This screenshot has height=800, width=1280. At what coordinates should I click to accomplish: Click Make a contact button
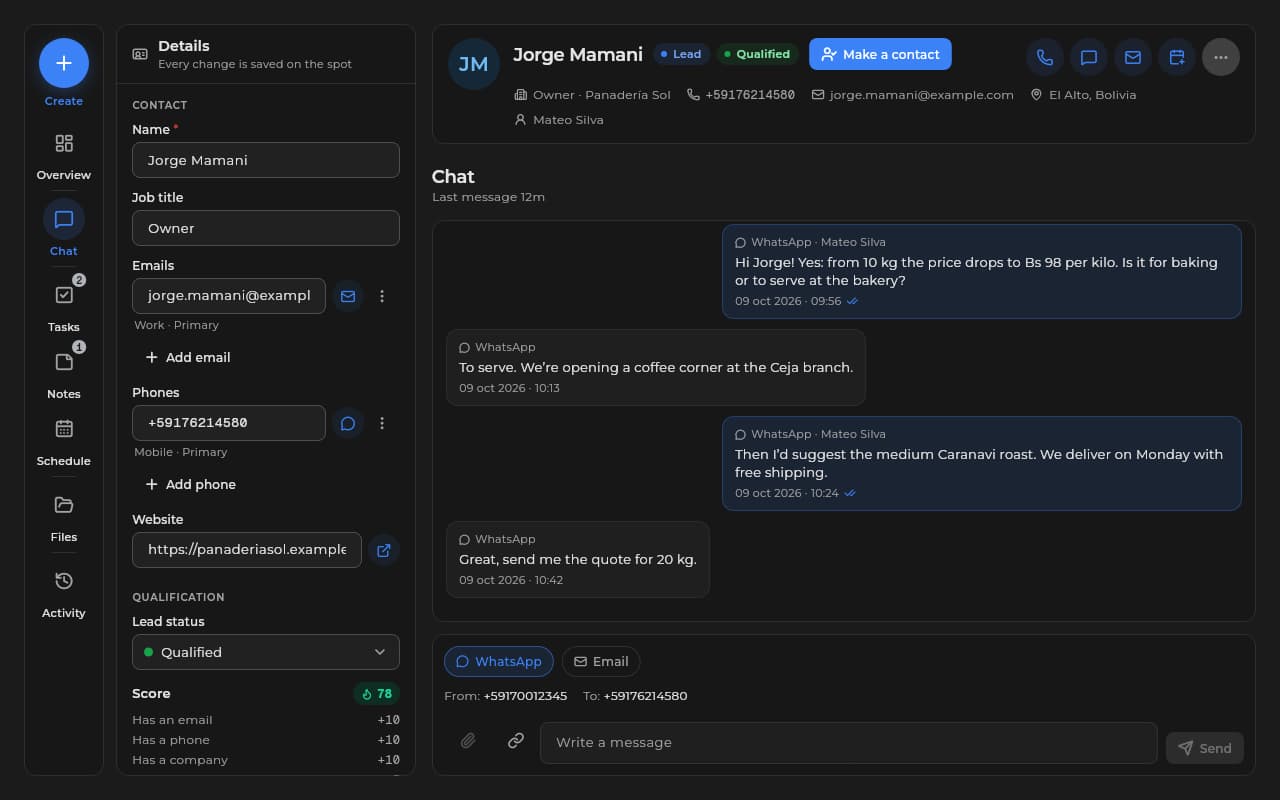[880, 54]
